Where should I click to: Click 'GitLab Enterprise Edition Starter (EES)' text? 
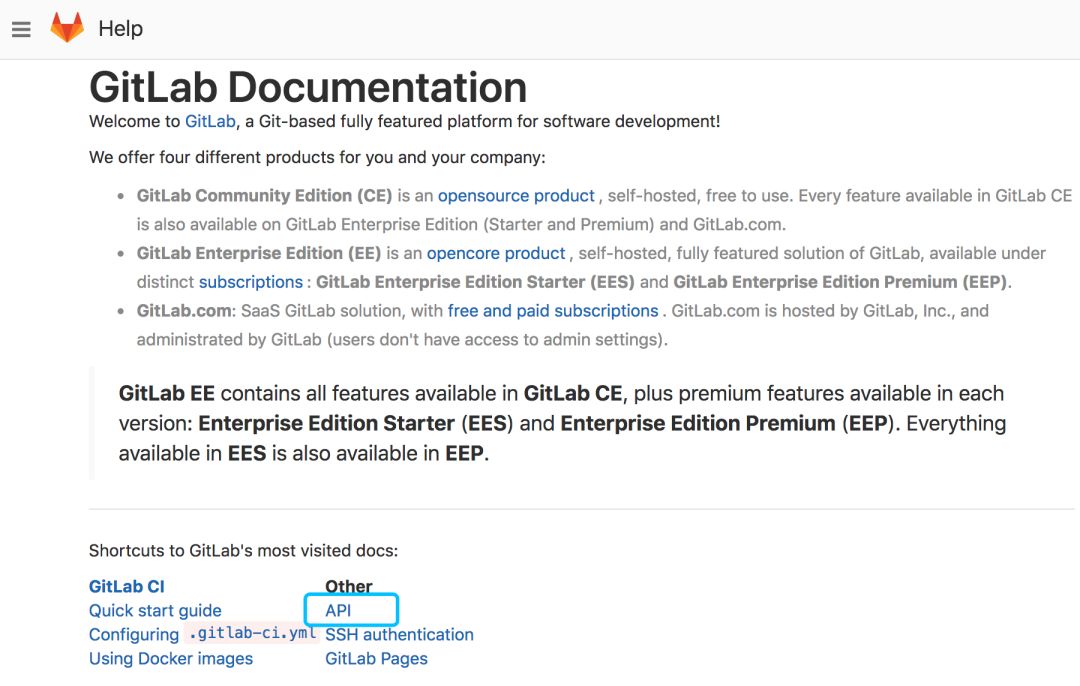tap(475, 282)
